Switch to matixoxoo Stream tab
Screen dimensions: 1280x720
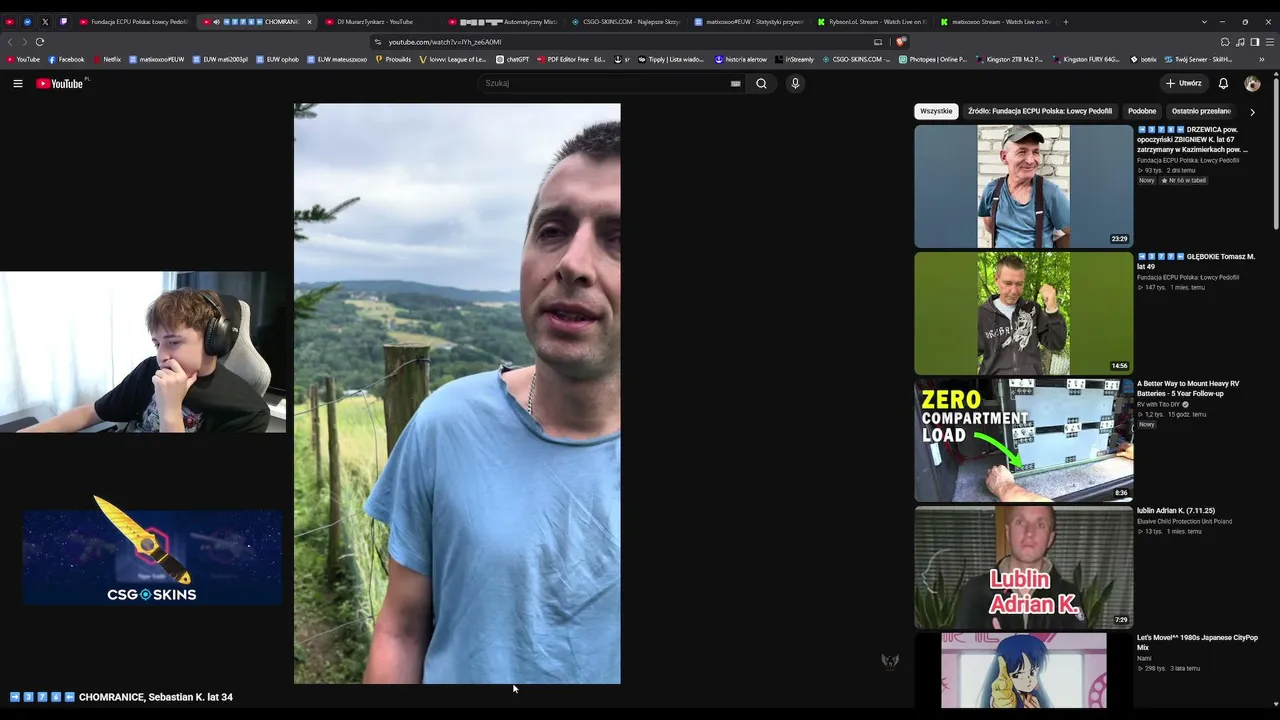click(994, 22)
